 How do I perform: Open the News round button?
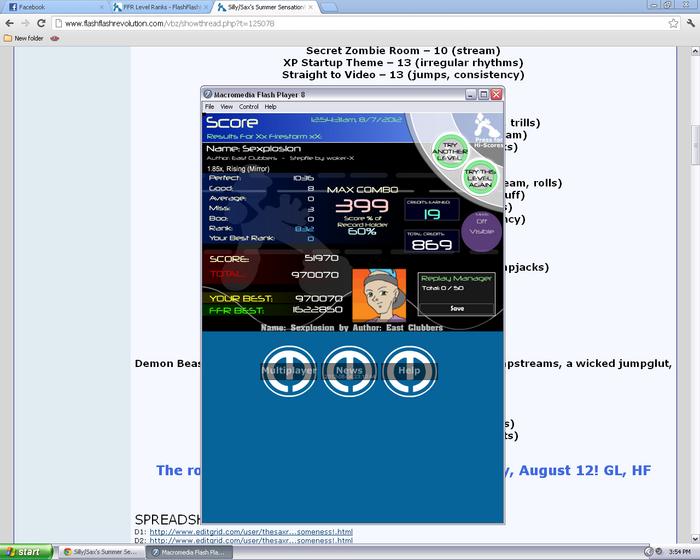point(349,371)
